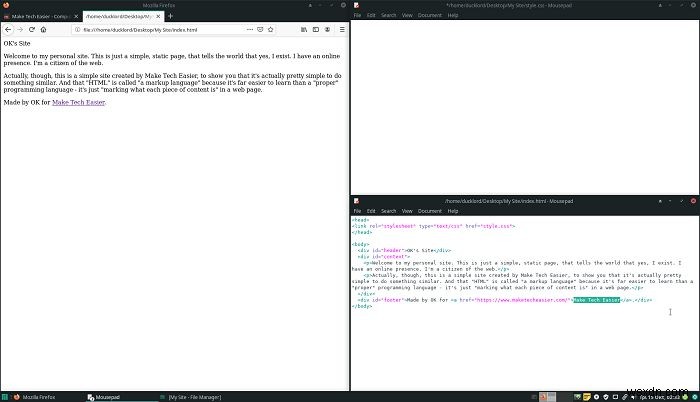Switch to Mozilla Firefox from taskbar
This screenshot has width=700, height=402.
pos(34,397)
